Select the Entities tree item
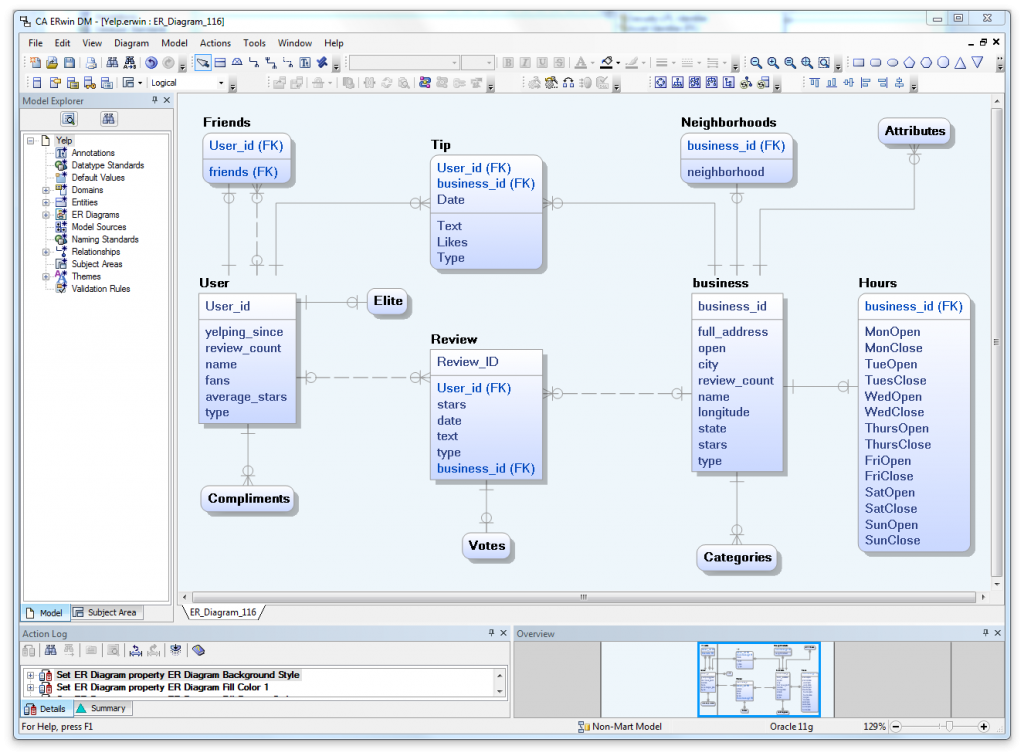 tap(85, 202)
